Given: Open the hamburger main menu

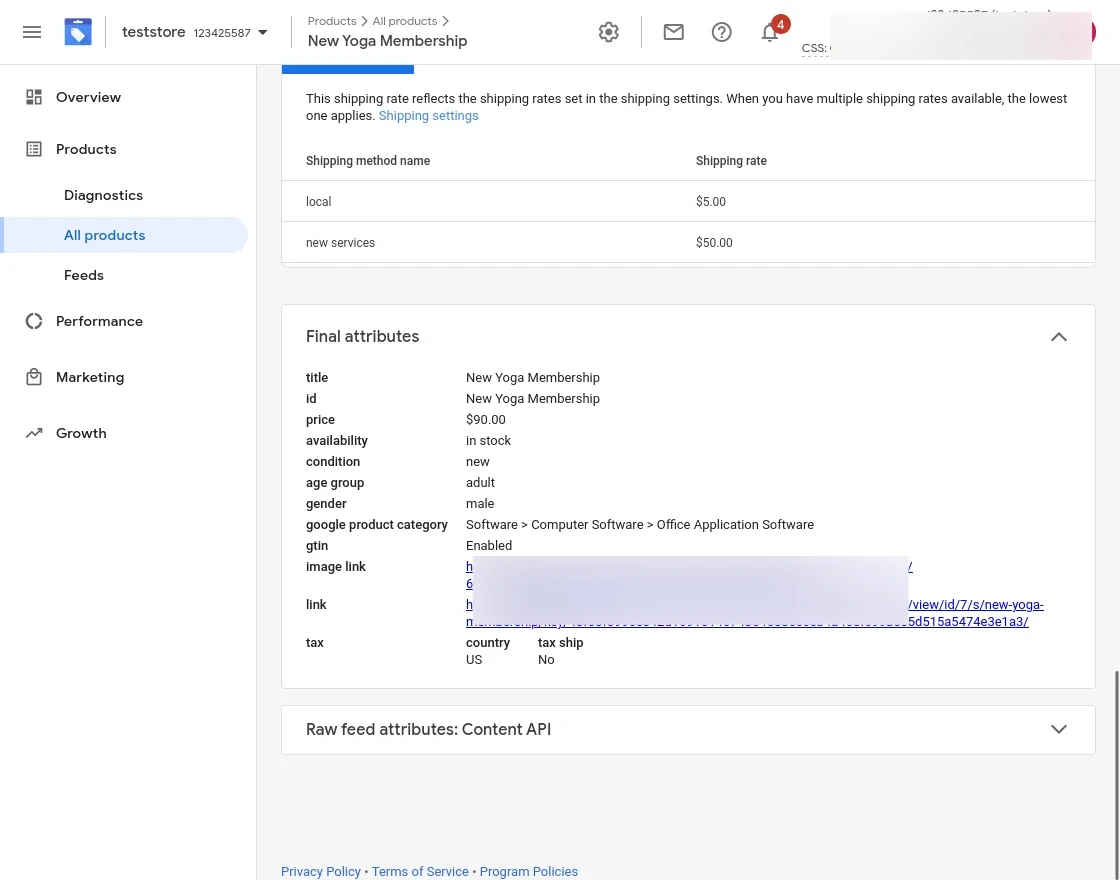Looking at the screenshot, I should 32,32.
